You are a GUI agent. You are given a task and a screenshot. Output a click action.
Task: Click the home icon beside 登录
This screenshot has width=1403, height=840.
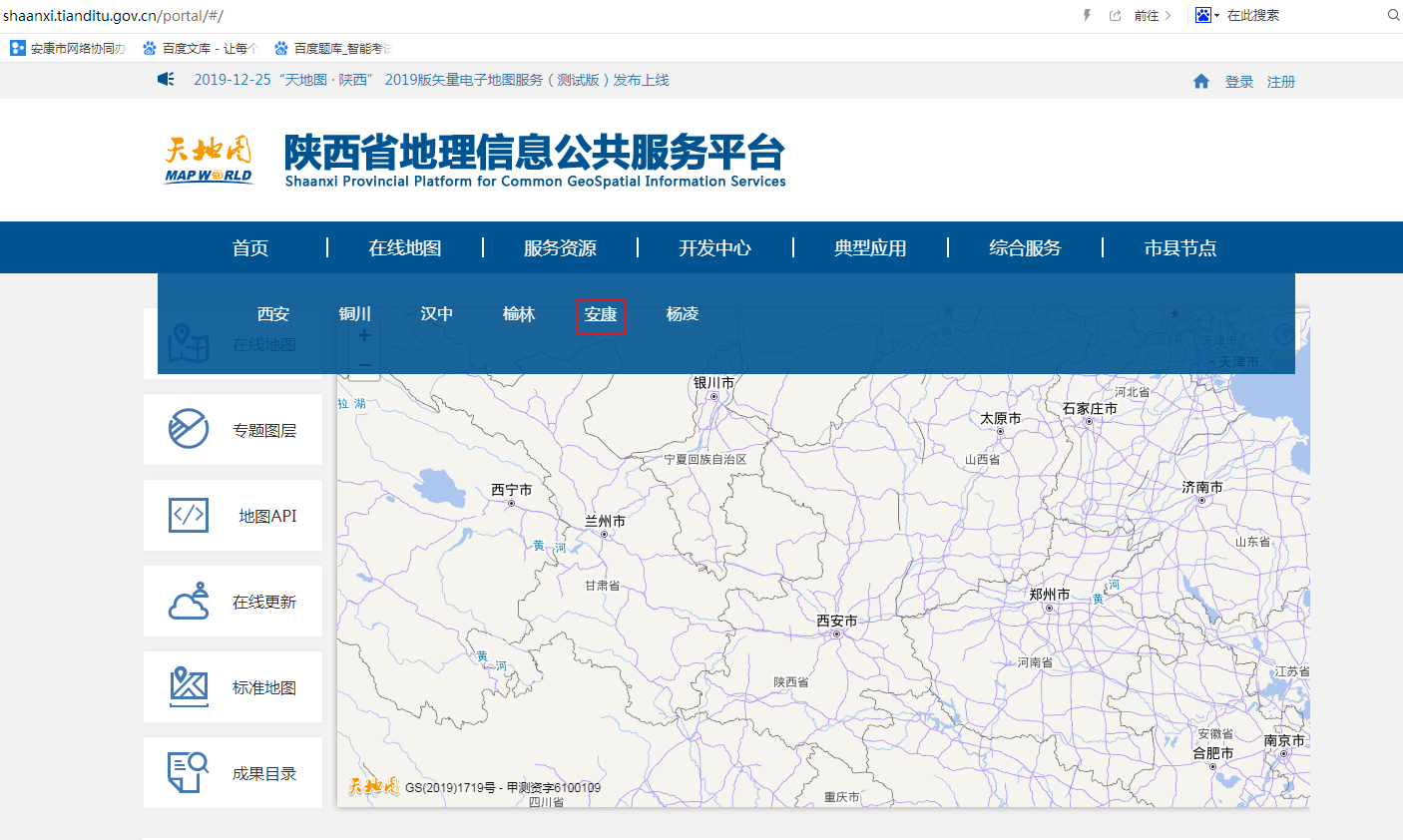click(1201, 82)
